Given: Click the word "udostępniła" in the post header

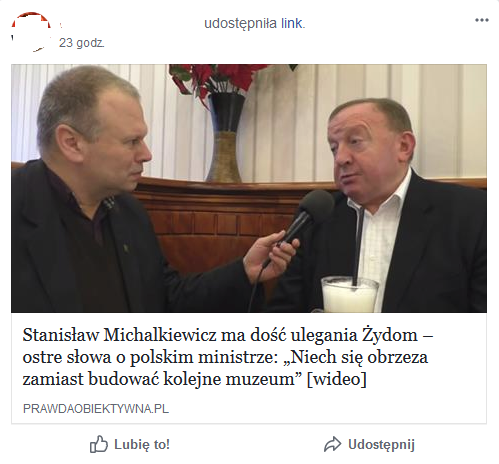Looking at the screenshot, I should coord(240,23).
